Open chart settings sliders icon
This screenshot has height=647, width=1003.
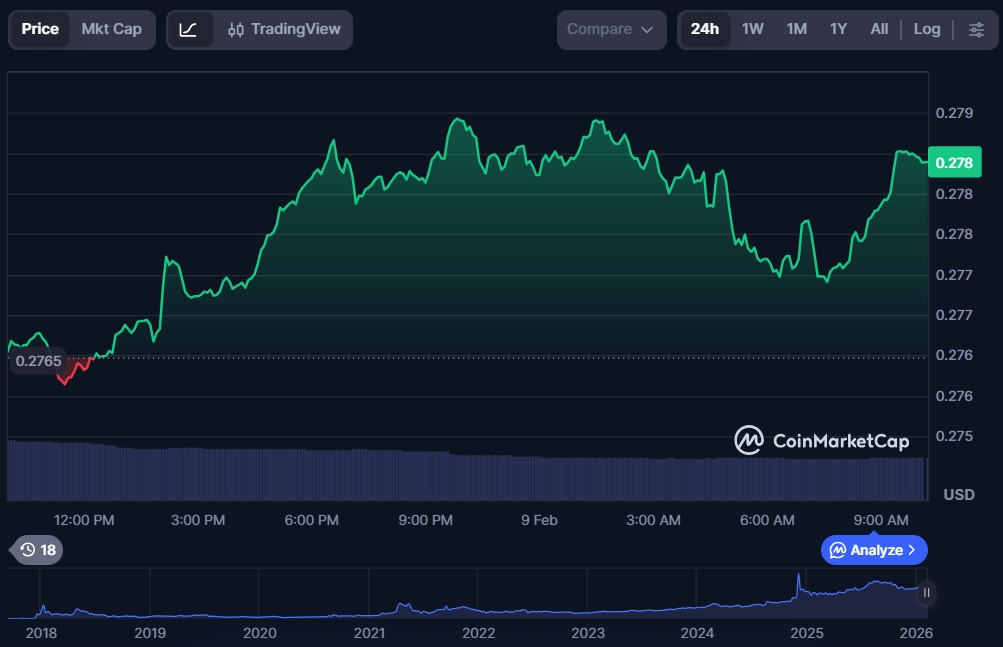pyautogui.click(x=976, y=30)
